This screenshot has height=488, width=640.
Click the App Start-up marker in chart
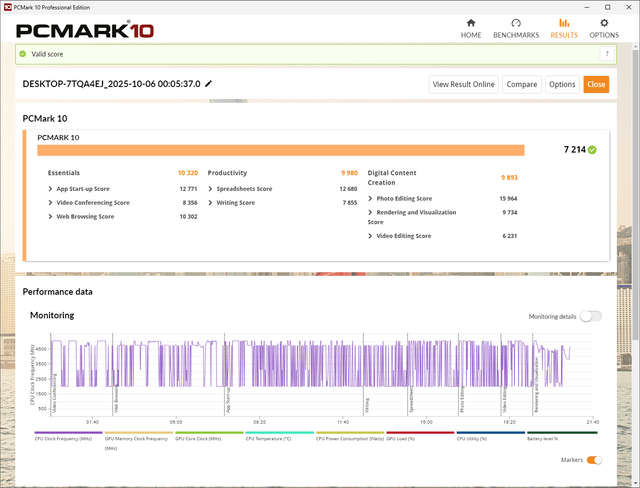click(x=228, y=400)
